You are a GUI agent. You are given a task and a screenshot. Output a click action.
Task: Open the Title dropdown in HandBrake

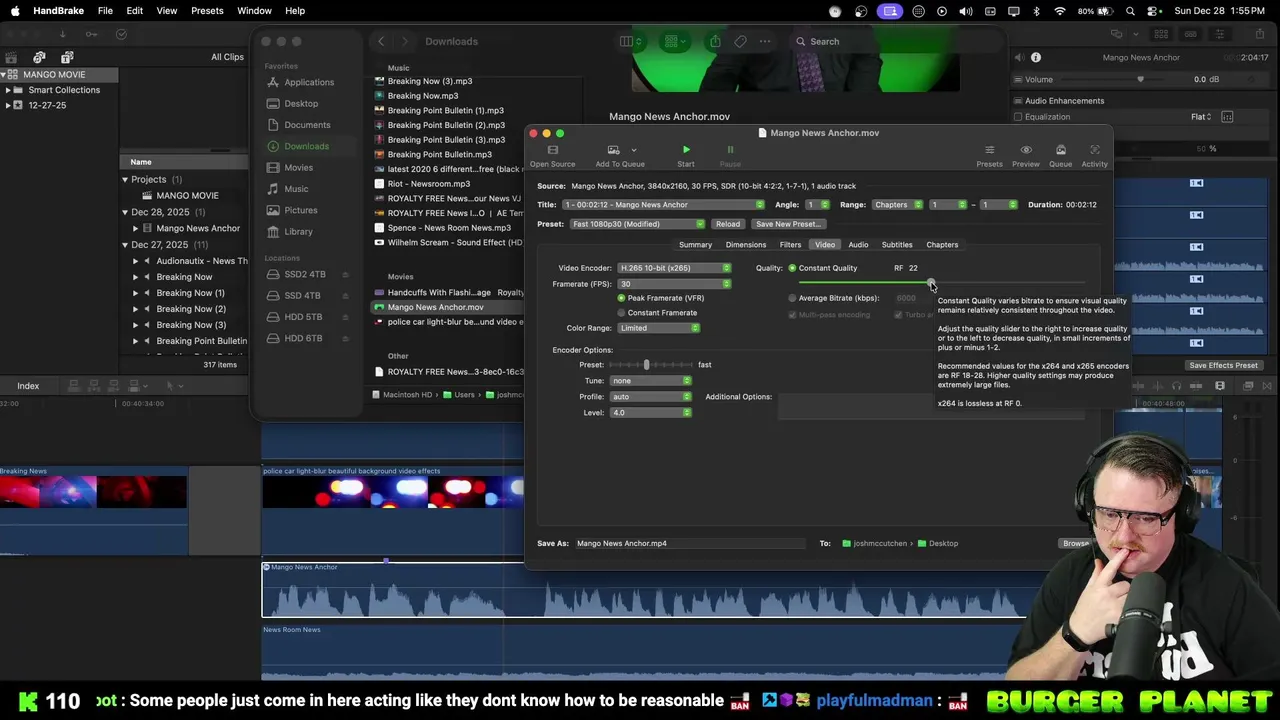point(664,205)
